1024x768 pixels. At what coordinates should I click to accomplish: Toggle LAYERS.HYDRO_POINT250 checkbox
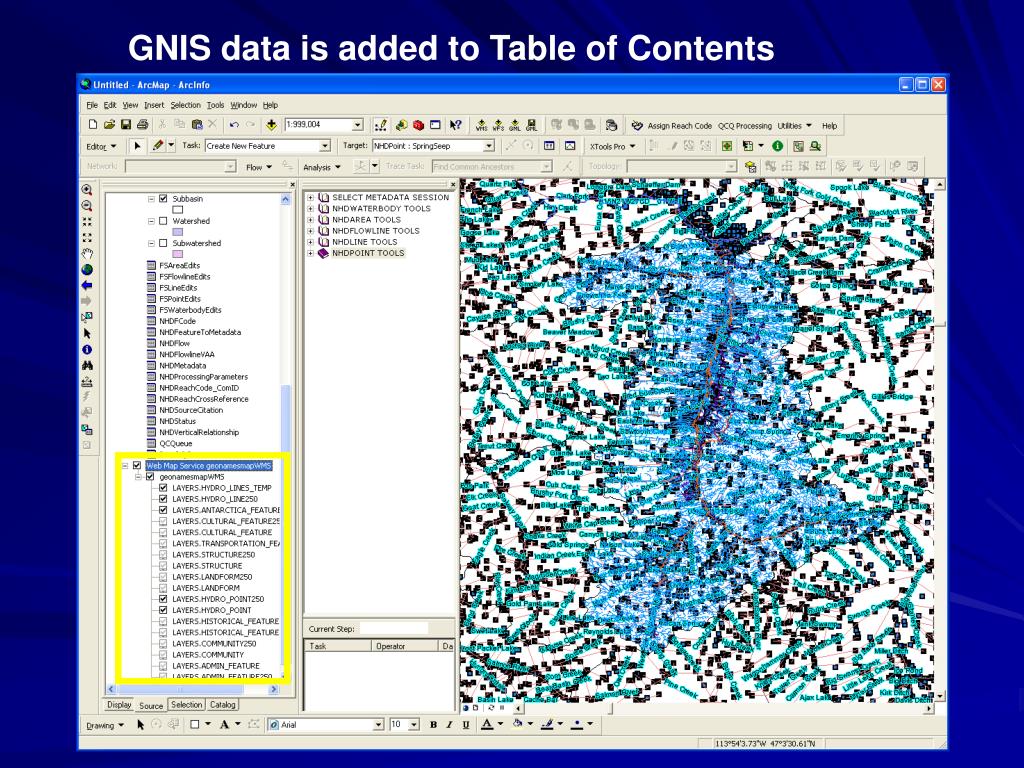(x=163, y=599)
